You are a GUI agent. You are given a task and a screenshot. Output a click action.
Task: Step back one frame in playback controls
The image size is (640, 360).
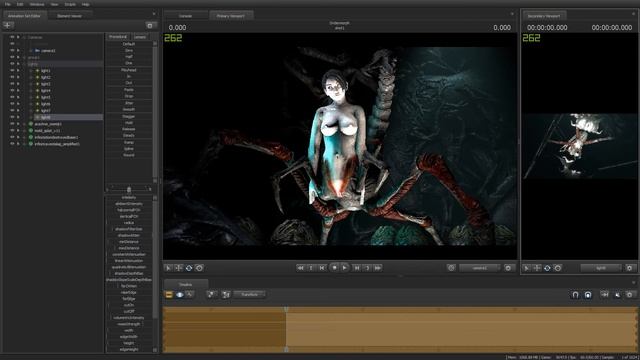tap(322, 268)
